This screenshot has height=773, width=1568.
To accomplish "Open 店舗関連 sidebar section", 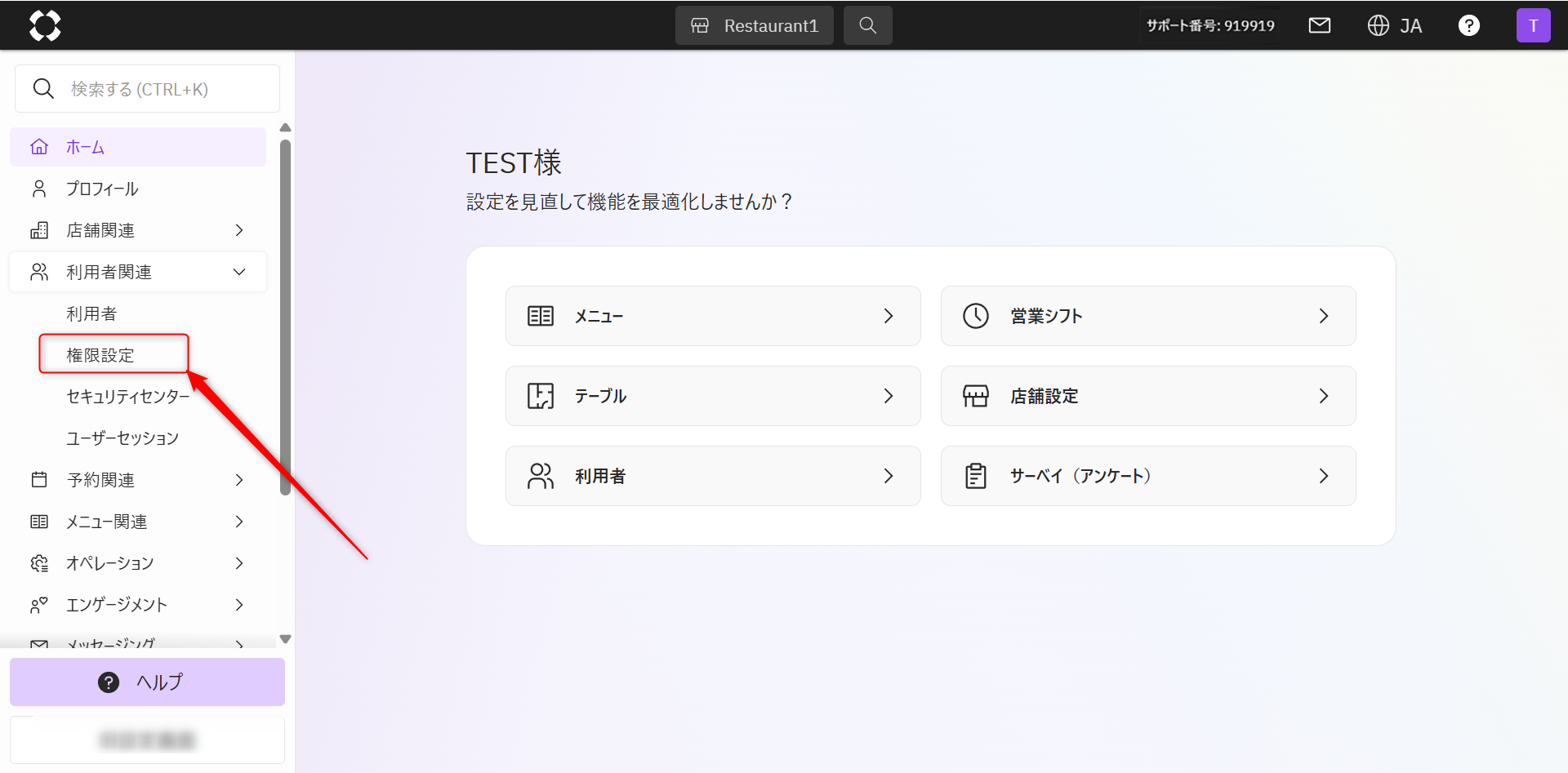I will click(x=138, y=230).
